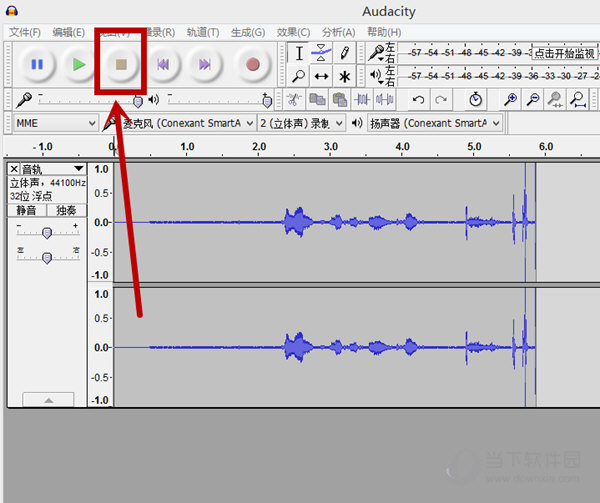
Task: Start recording with the red Record button
Action: pyautogui.click(x=253, y=64)
